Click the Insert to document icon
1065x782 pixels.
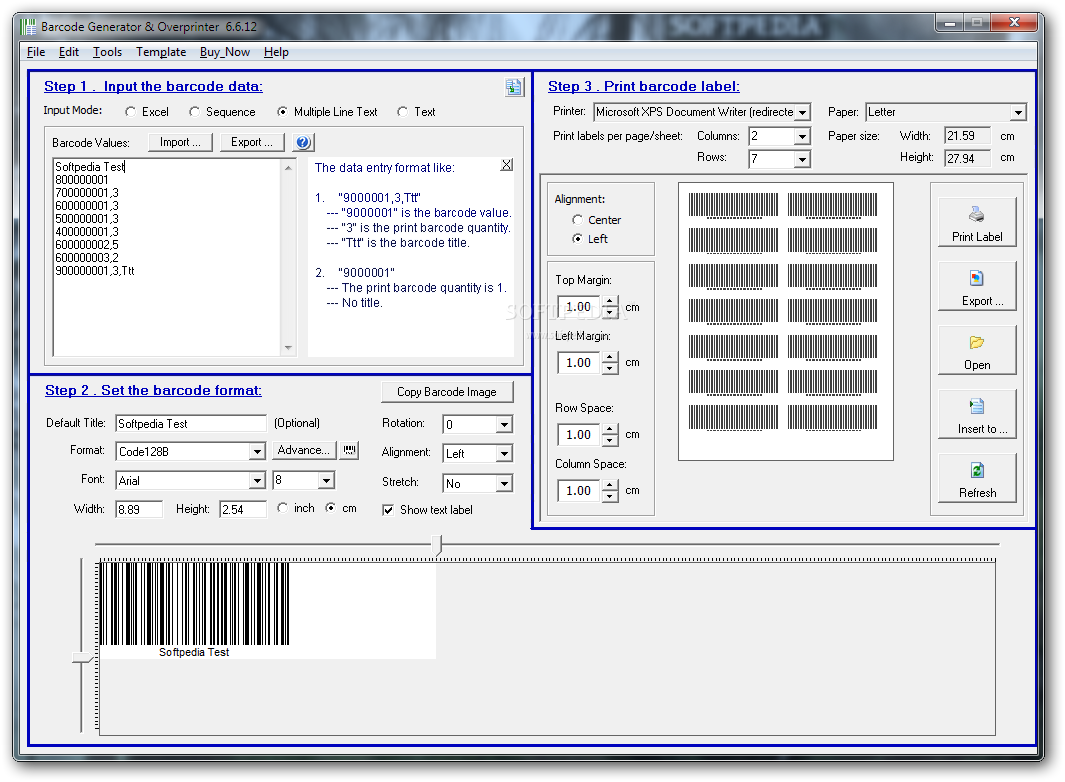click(977, 406)
